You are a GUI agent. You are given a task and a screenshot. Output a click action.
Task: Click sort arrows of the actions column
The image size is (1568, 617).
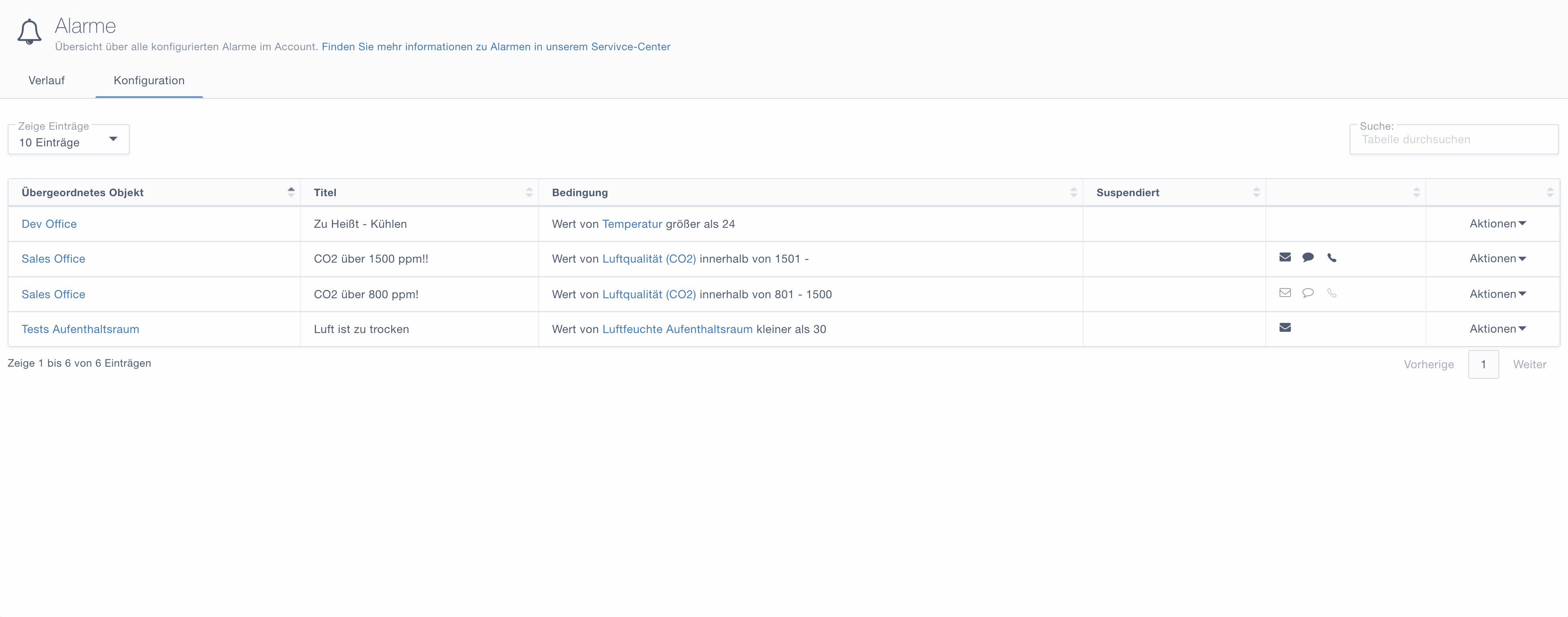(x=1550, y=192)
